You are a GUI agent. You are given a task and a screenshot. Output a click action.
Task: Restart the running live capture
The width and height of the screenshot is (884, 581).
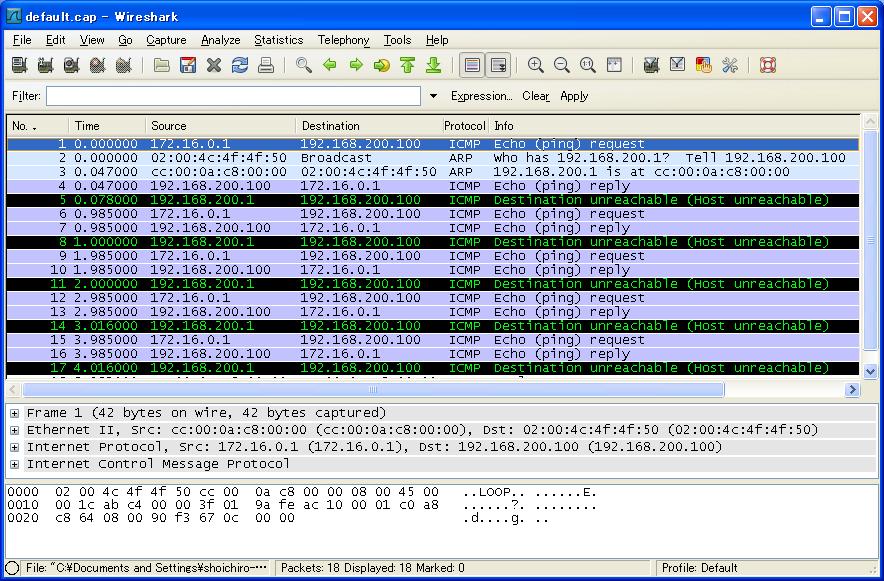[123, 65]
